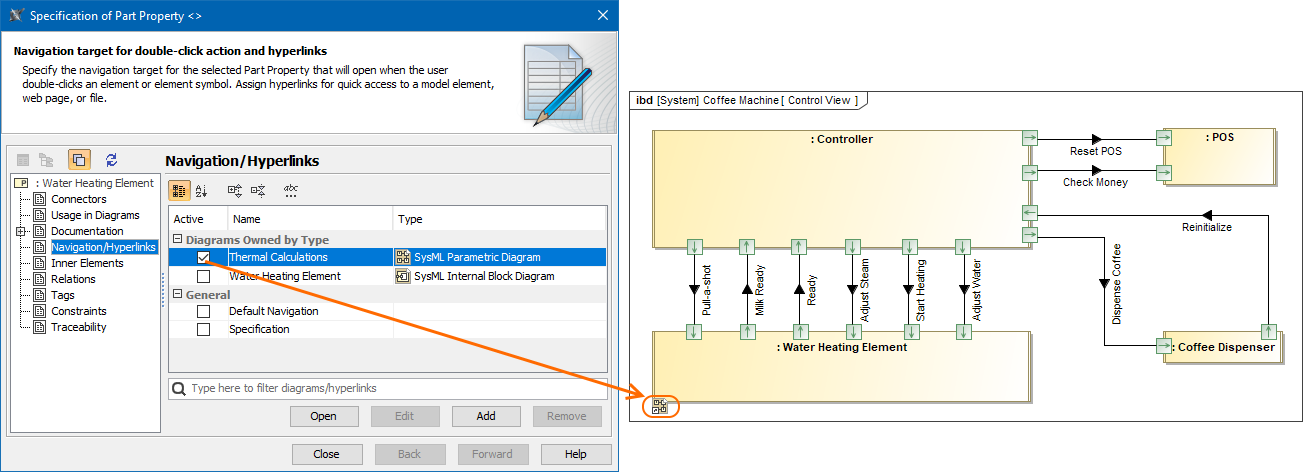The image size is (1304, 473).
Task: Click the Check Money port on POS block
Action: (x=1163, y=173)
